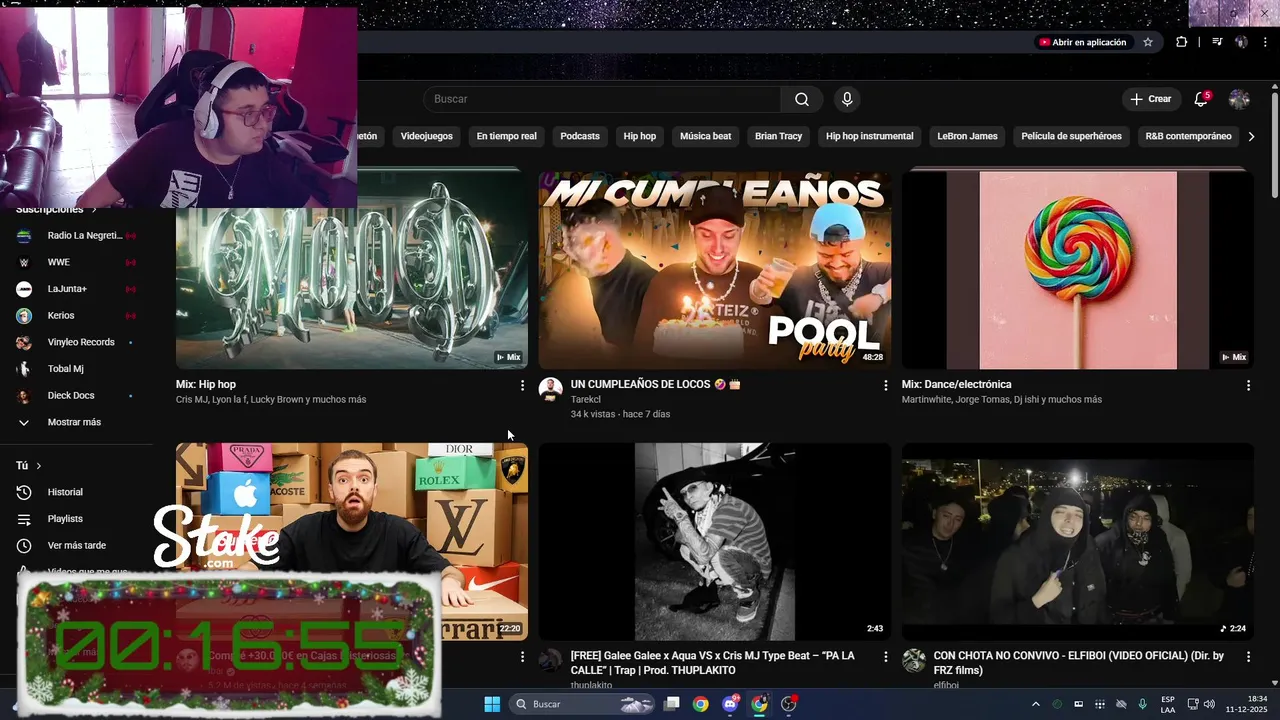Open options for Mix: Dance/electrónica

point(1248,385)
